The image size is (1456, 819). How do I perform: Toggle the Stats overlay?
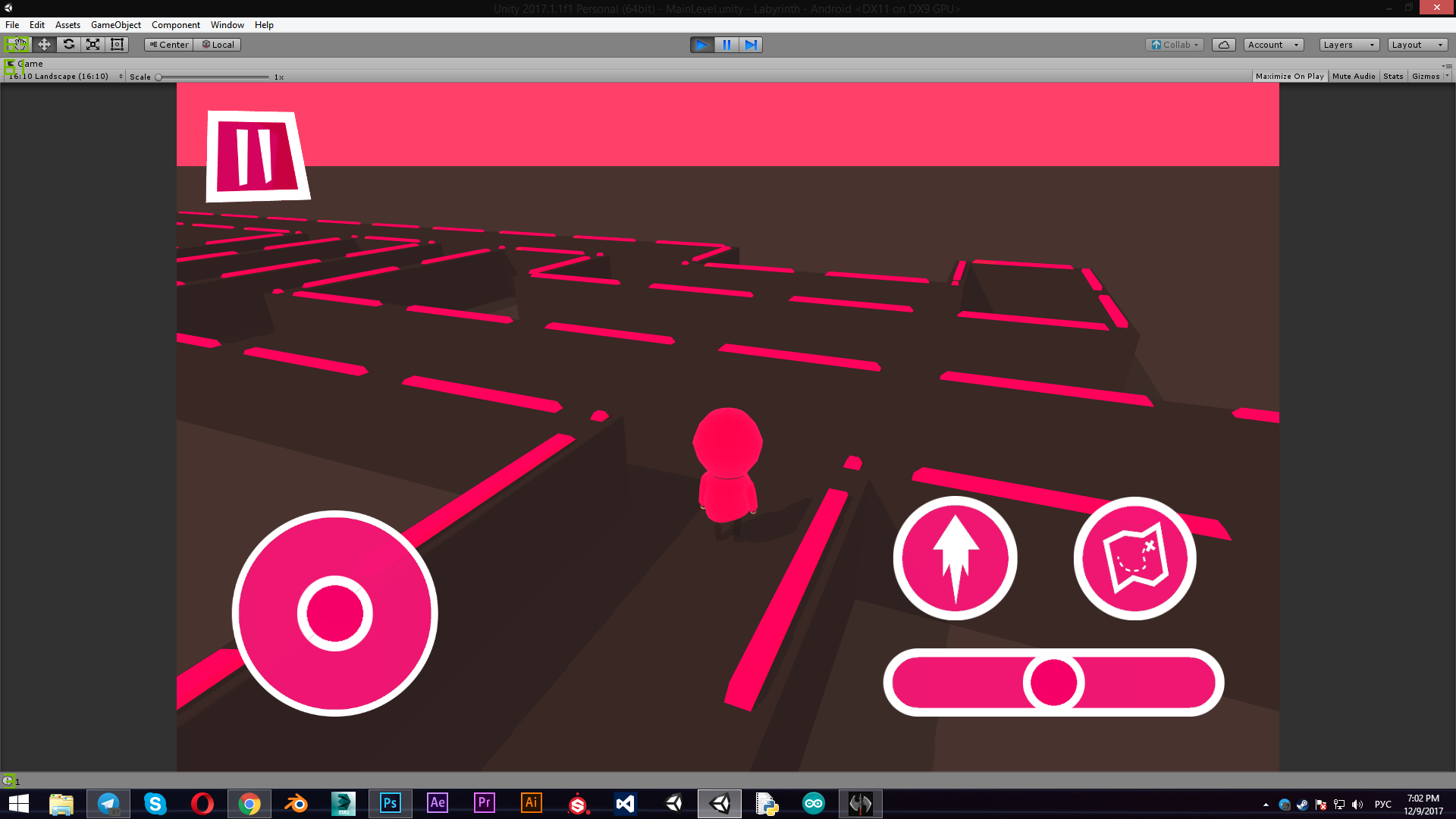[1392, 77]
